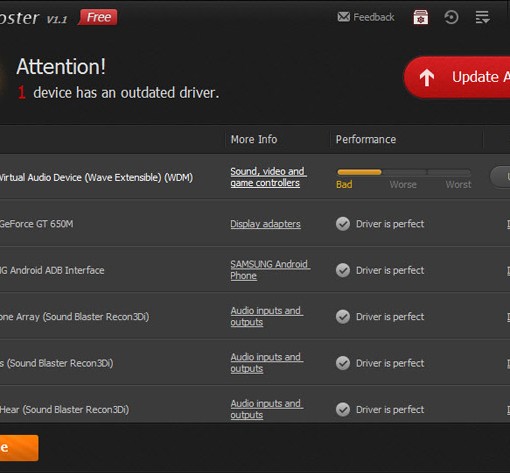Screen dimensions: 510x473
Task: Click the Worse performance label
Action: pos(403,184)
